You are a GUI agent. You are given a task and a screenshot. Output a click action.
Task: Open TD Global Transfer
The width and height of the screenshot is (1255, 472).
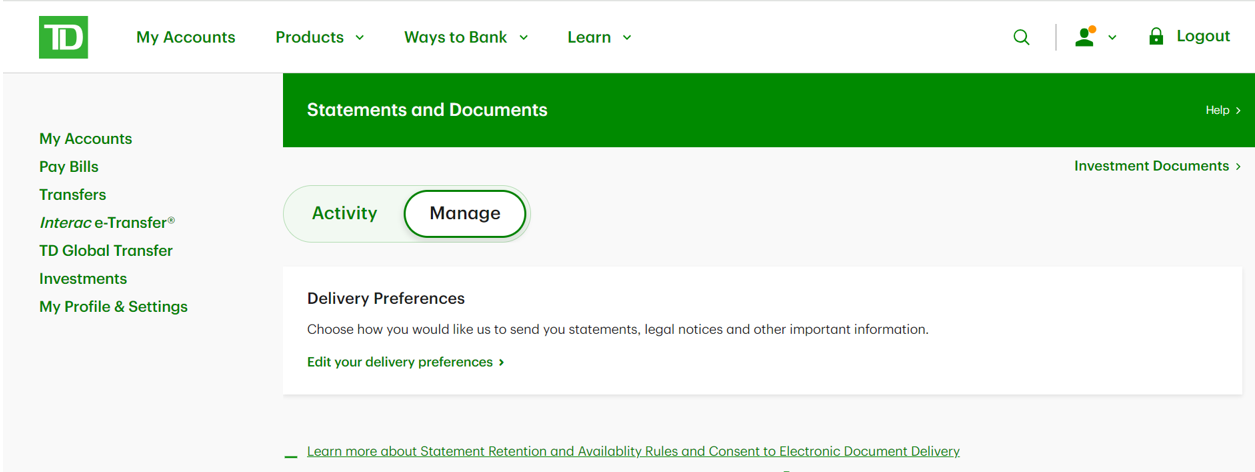coord(106,251)
